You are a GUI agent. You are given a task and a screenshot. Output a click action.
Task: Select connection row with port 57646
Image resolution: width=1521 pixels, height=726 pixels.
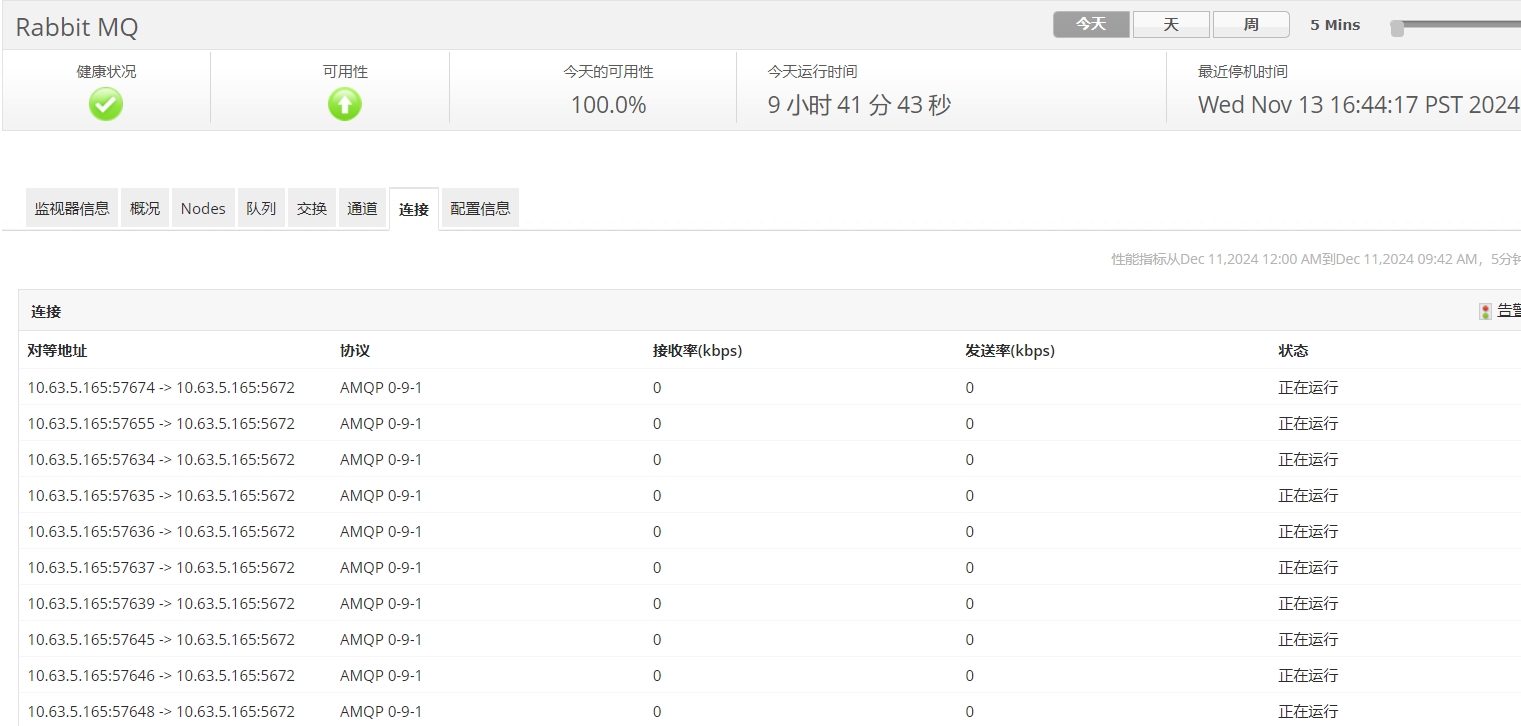(x=770, y=675)
